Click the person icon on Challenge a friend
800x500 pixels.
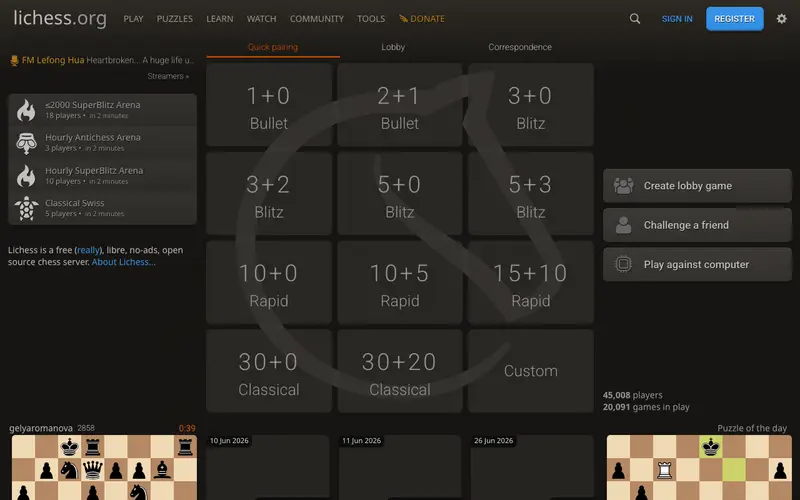[x=623, y=225]
